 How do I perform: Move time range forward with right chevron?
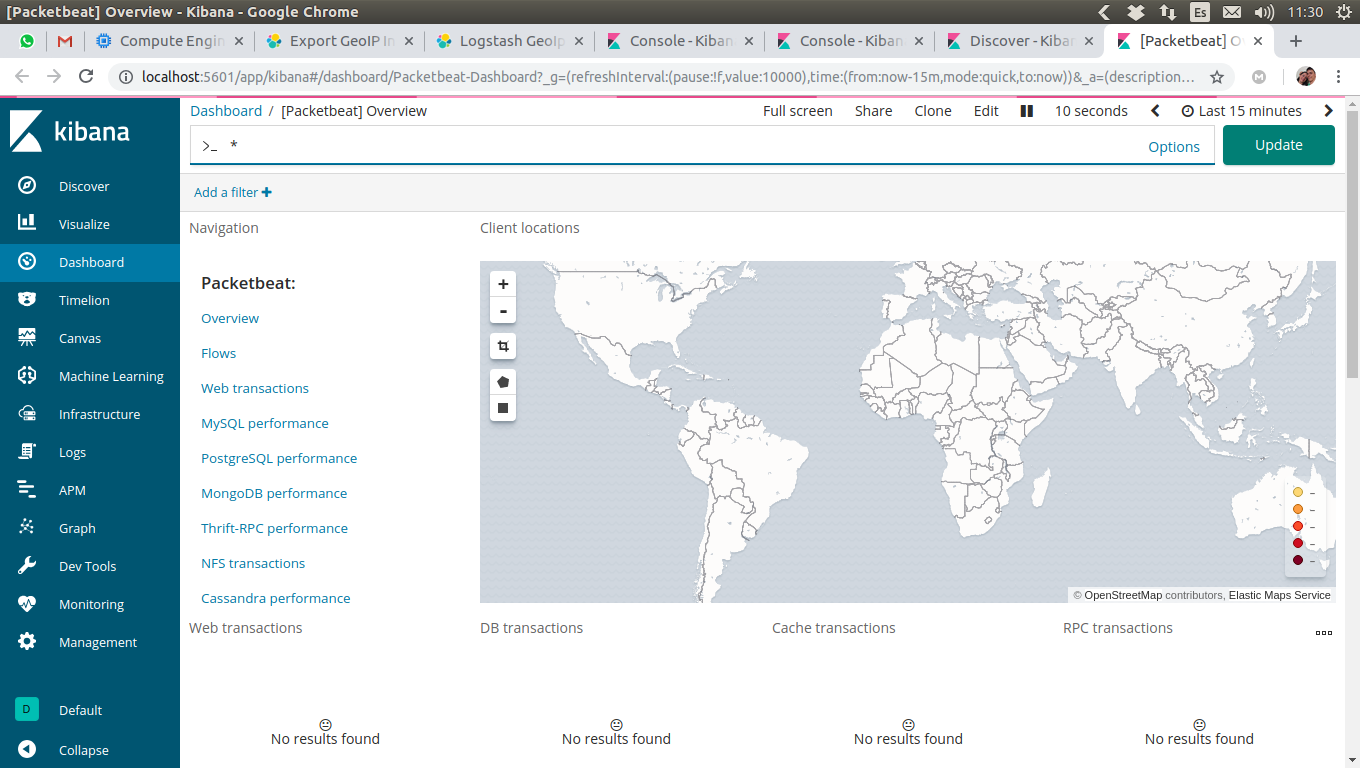[1328, 111]
